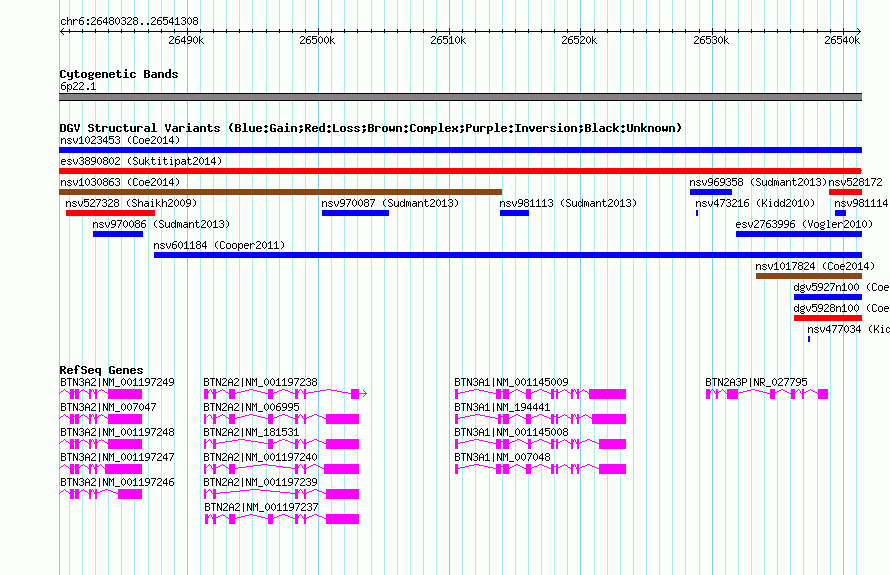Open variant nsv527328 (Shaikh2009) label
This screenshot has width=890, height=575.
click(131, 203)
